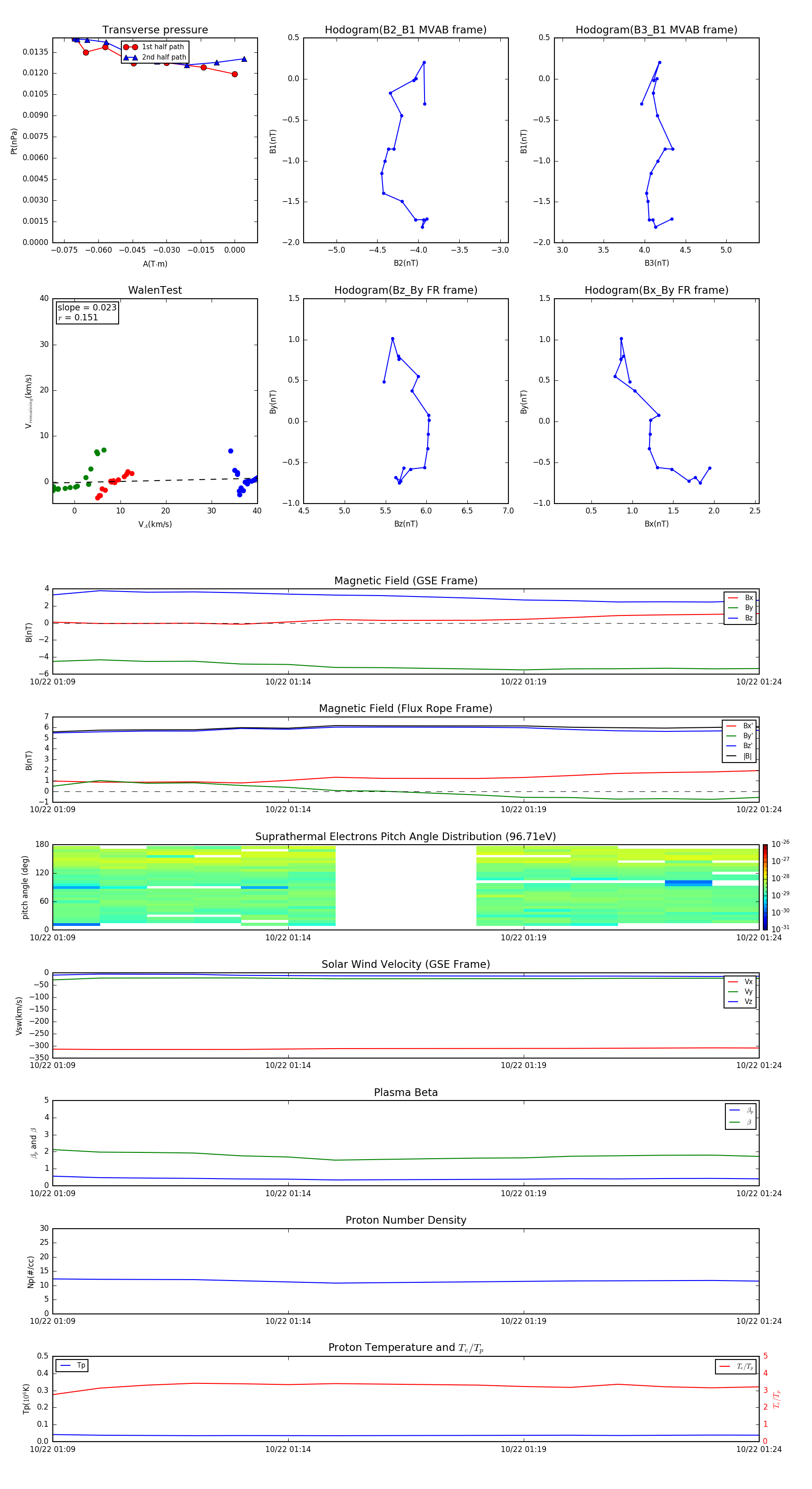Viewport: 812px width, 1489px height.
Task: Click the "WalenTest" plot title
Action: tap(155, 290)
